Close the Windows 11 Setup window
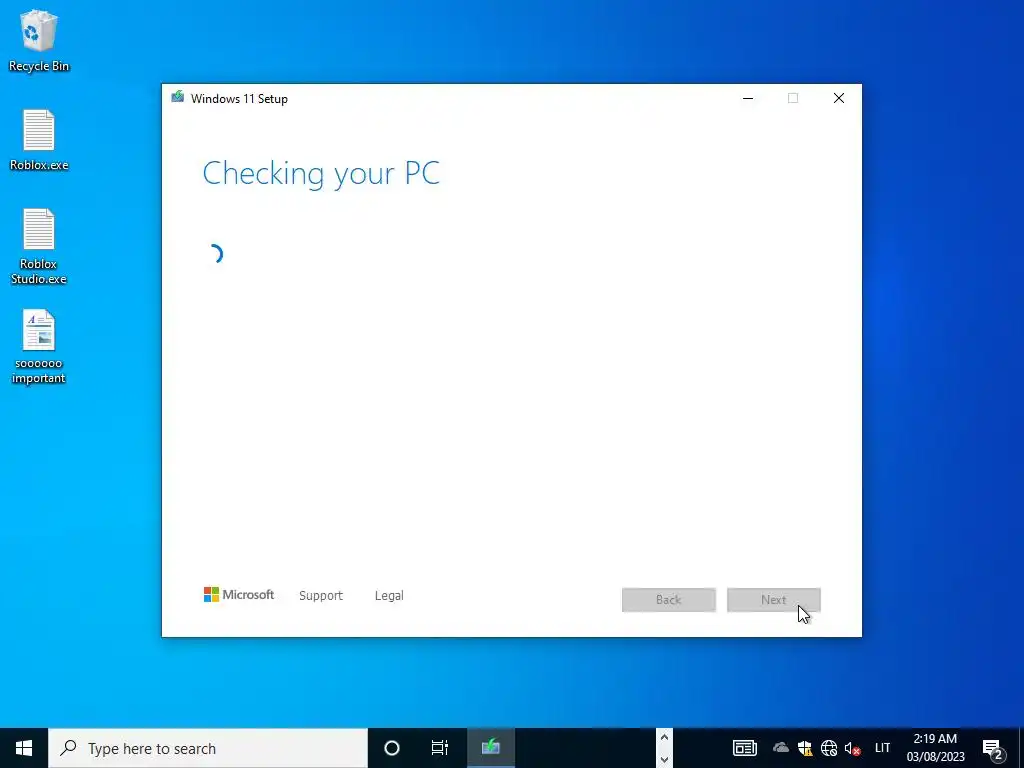 839,99
